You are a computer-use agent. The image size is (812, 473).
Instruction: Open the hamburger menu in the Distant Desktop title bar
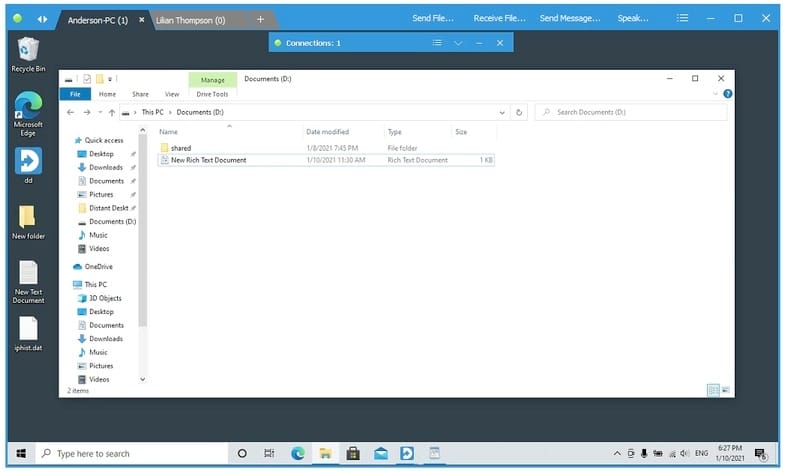(x=682, y=19)
